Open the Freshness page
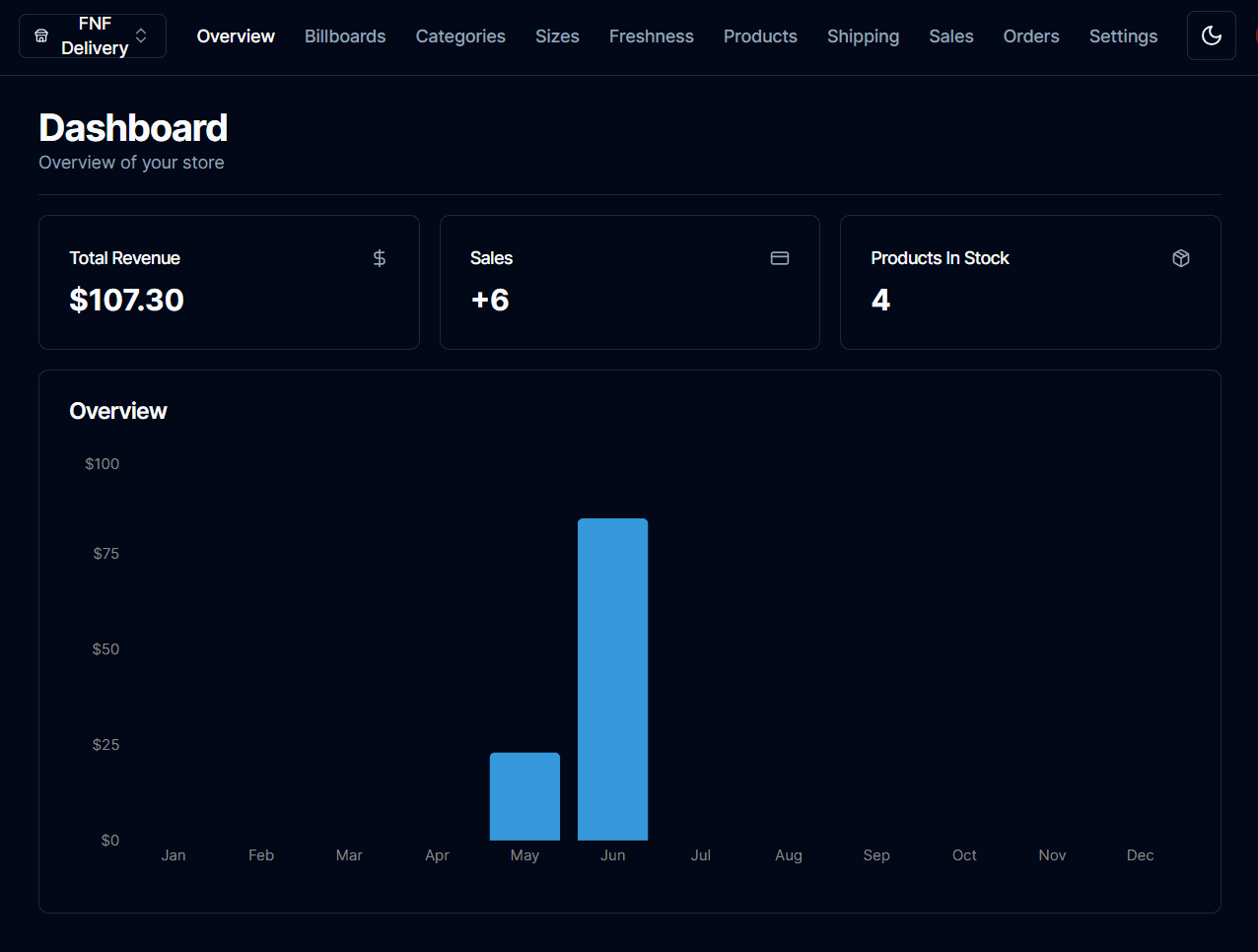Screen dimensions: 1258x952 pyautogui.click(x=651, y=35)
